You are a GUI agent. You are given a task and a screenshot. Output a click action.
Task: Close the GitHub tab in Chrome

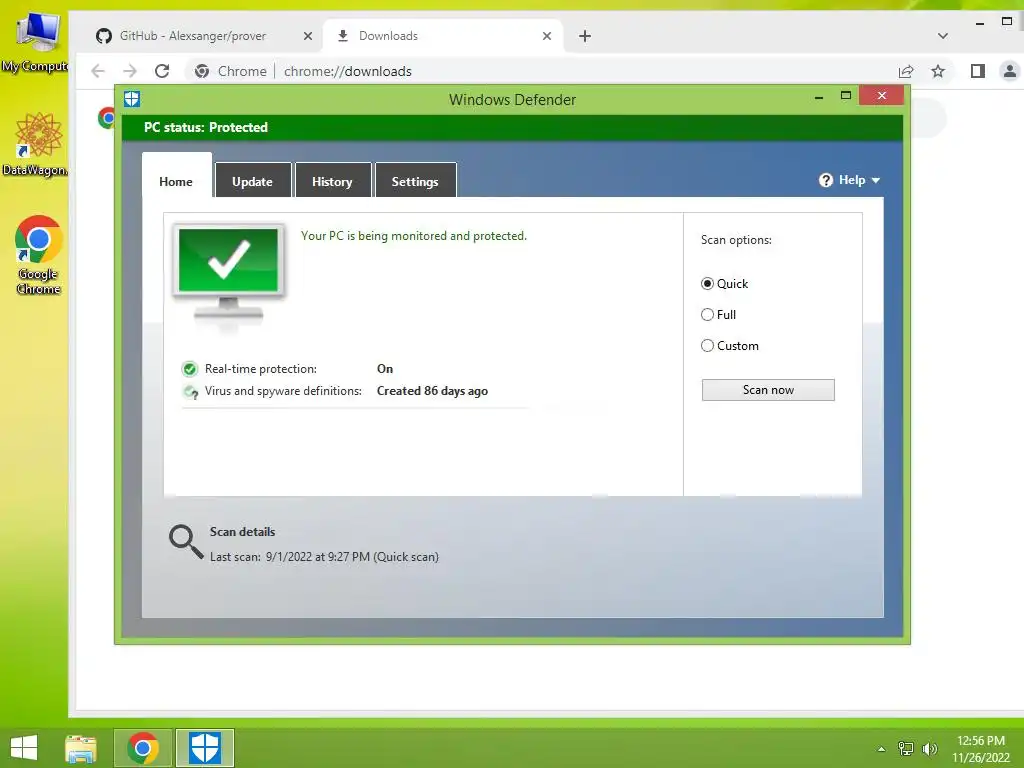click(x=308, y=36)
